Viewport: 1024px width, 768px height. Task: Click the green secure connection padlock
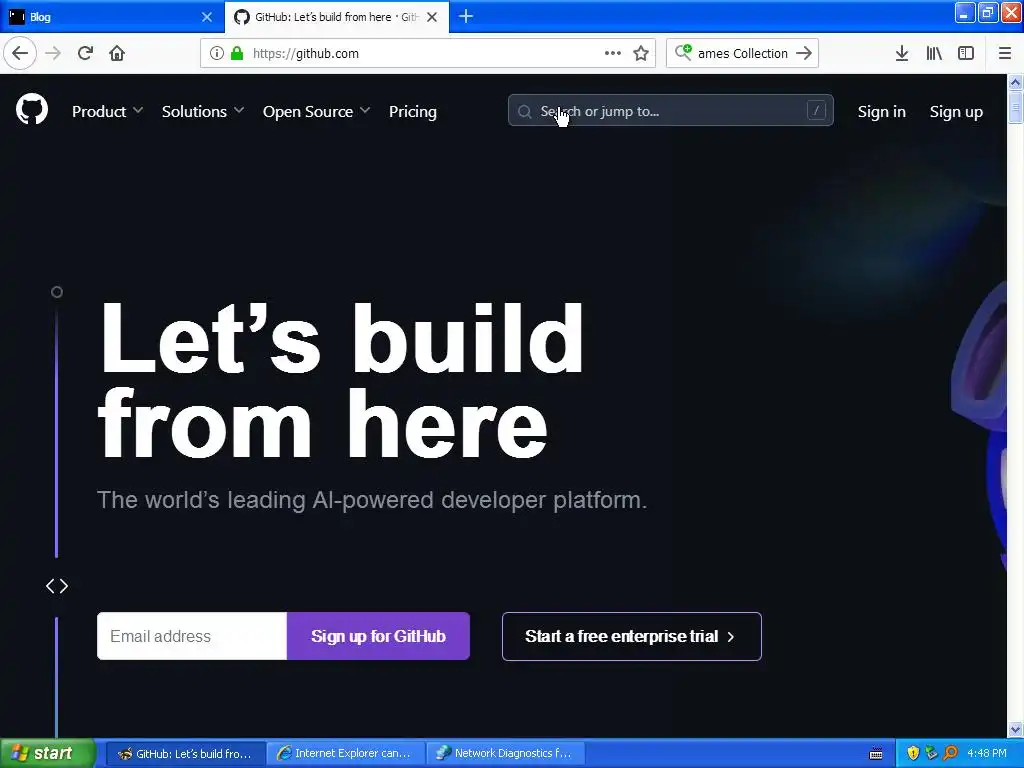click(x=237, y=53)
